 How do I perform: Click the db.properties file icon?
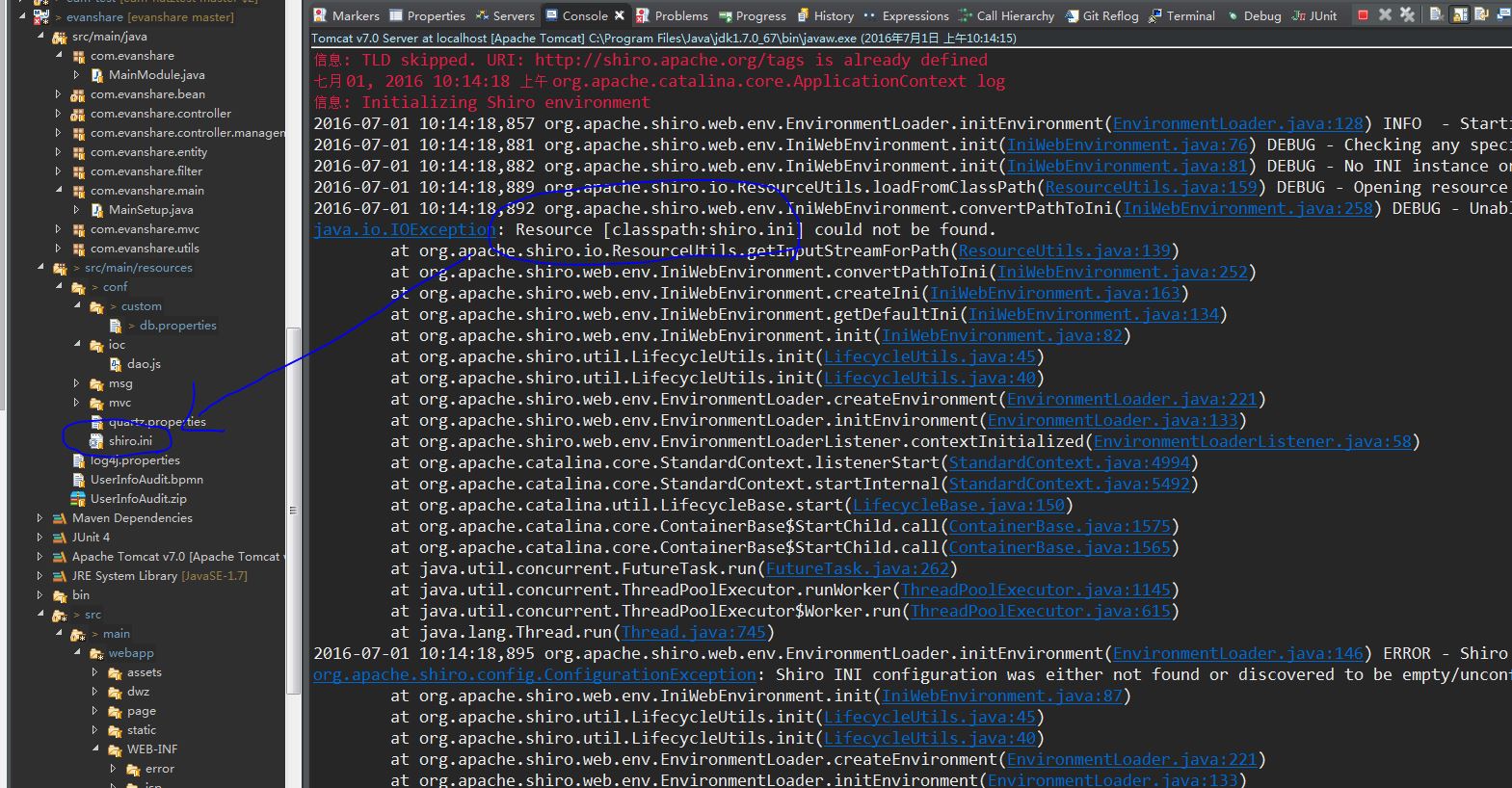tap(116, 326)
